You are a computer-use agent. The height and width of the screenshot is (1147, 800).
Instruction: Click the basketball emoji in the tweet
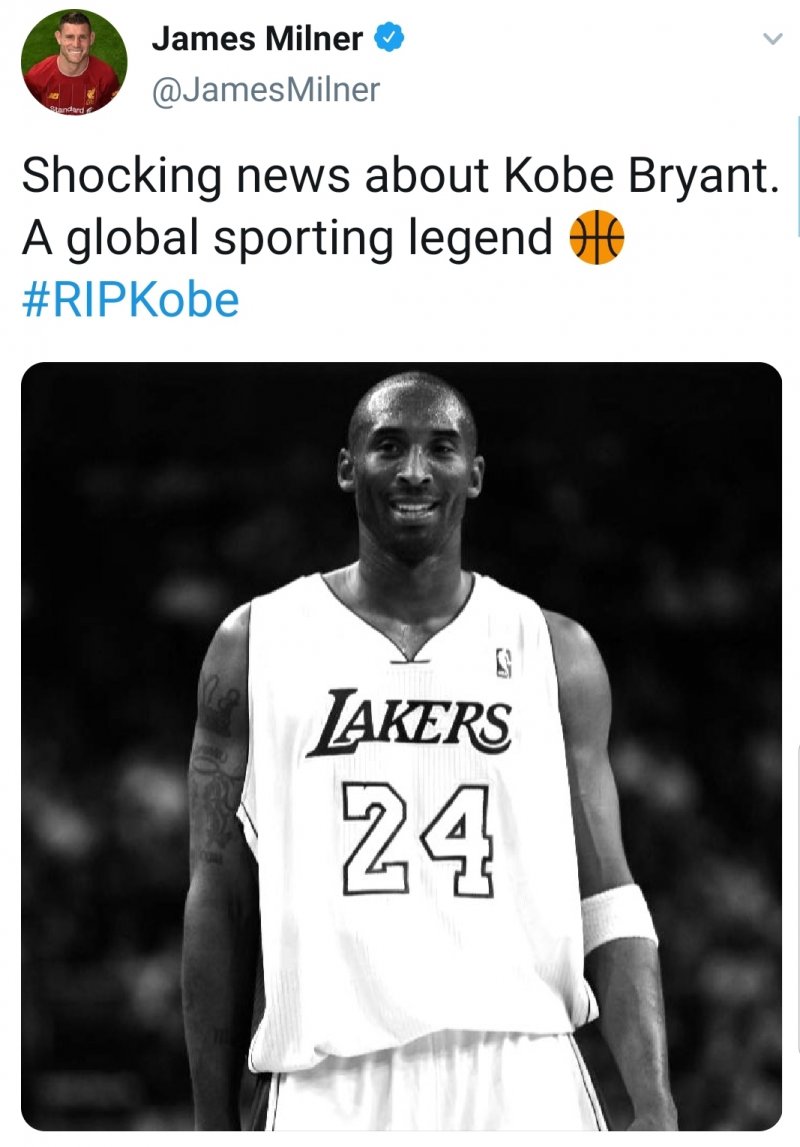595,238
